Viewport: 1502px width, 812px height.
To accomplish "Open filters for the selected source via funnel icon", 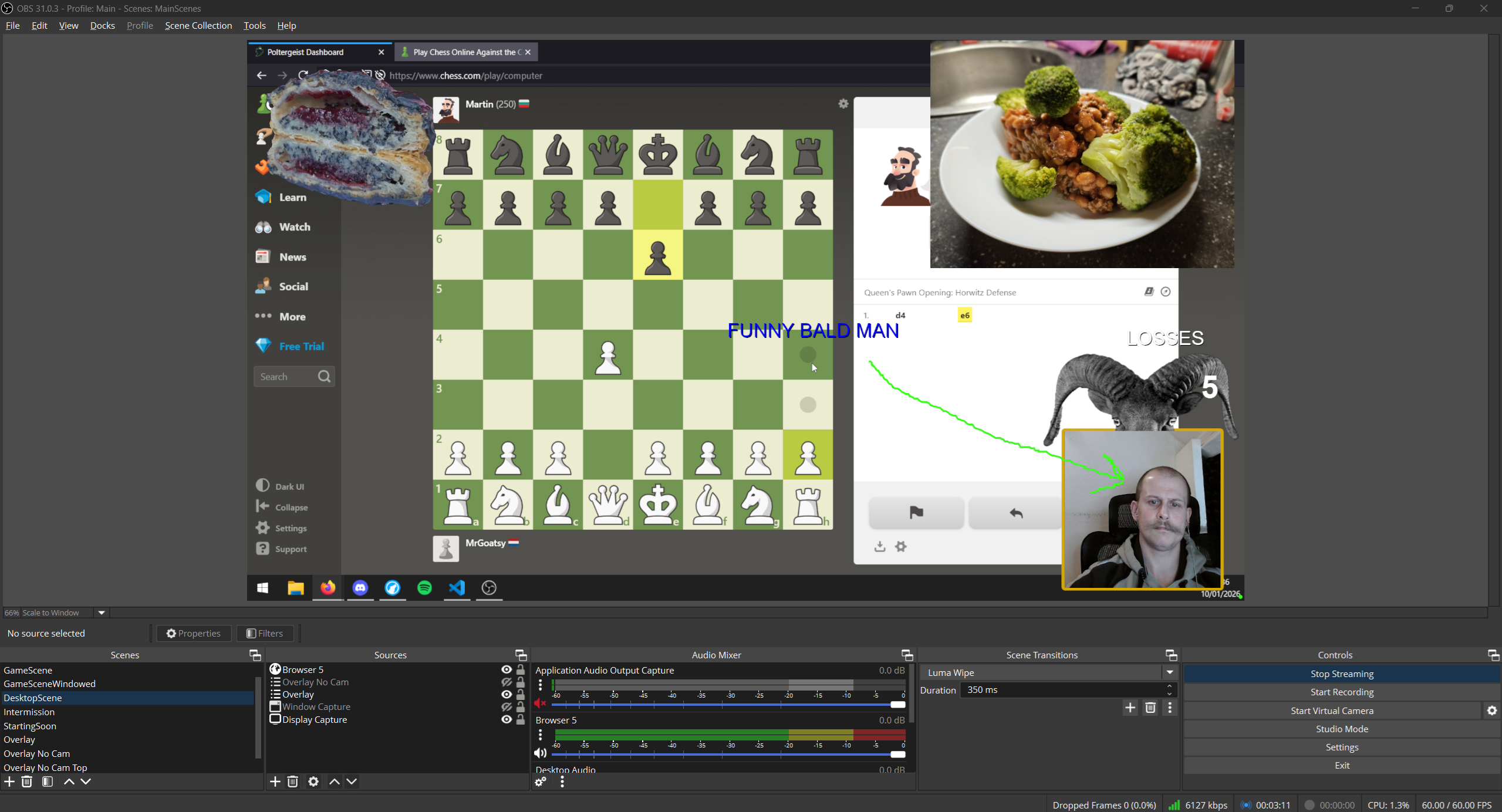I will click(x=265, y=633).
